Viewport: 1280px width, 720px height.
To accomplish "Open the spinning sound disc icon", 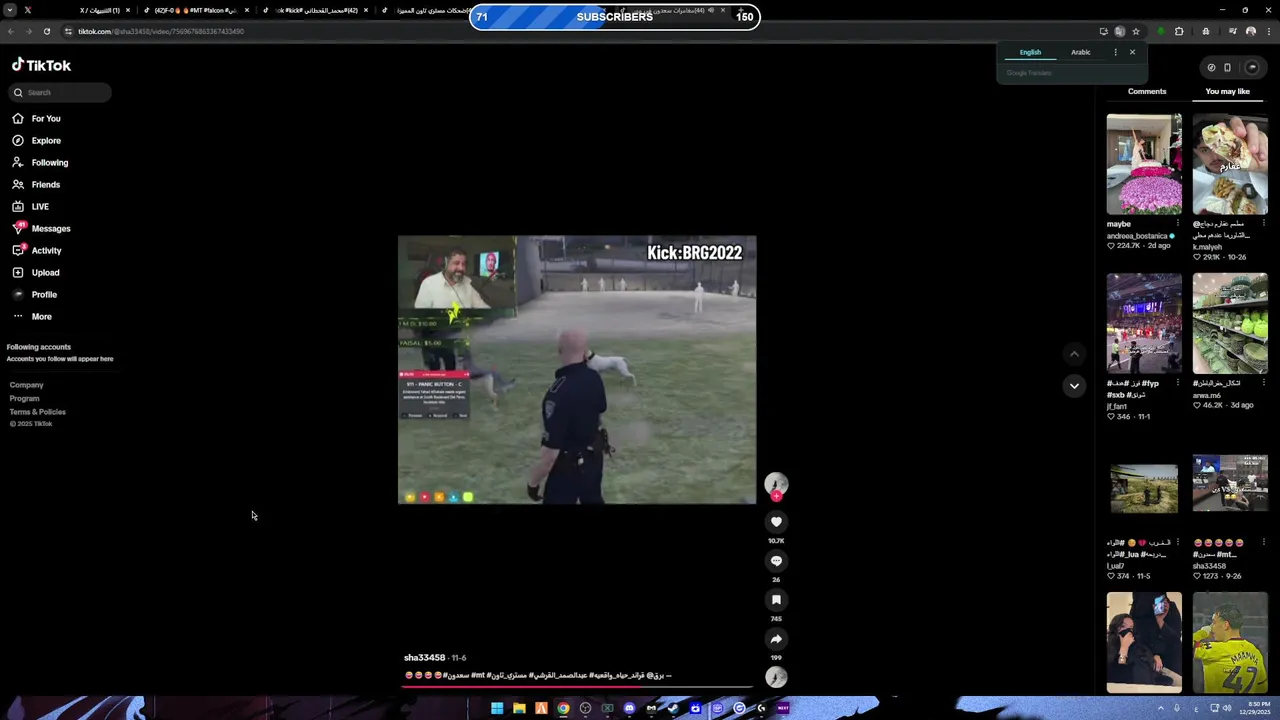I will (x=776, y=677).
